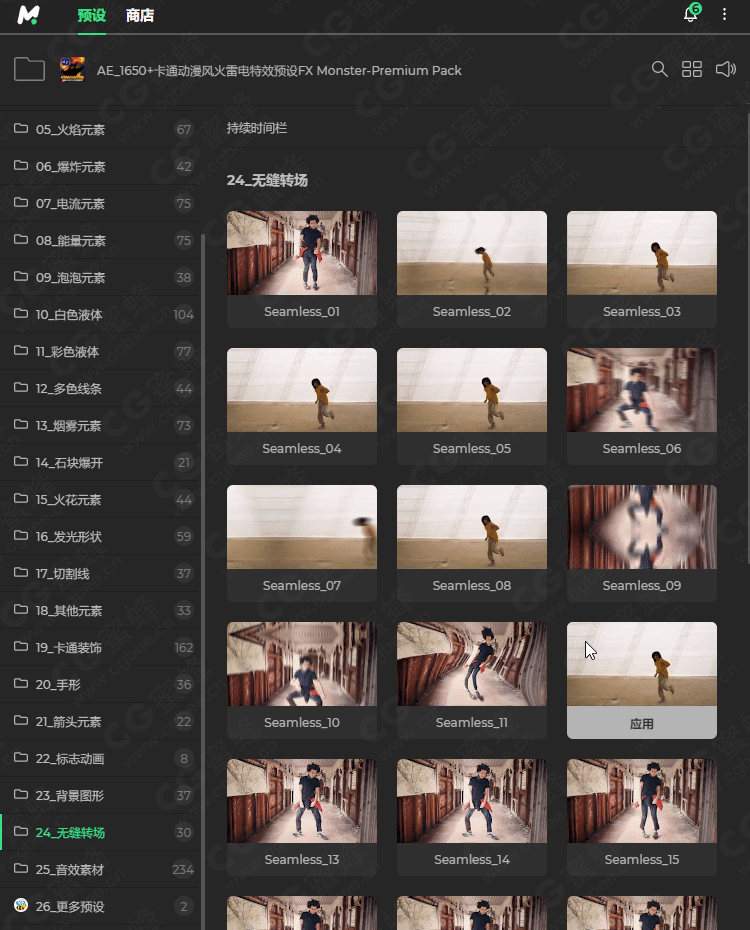Open the notifications bell
Viewport: 750px width, 930px height.
(691, 14)
